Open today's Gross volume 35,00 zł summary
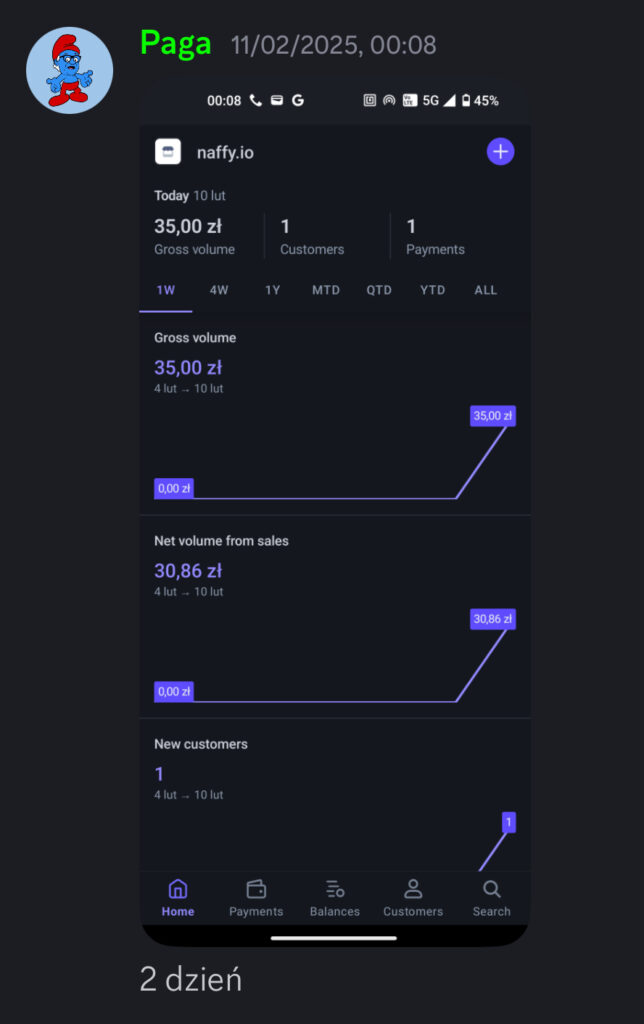This screenshot has height=1024, width=644. pyautogui.click(x=195, y=236)
